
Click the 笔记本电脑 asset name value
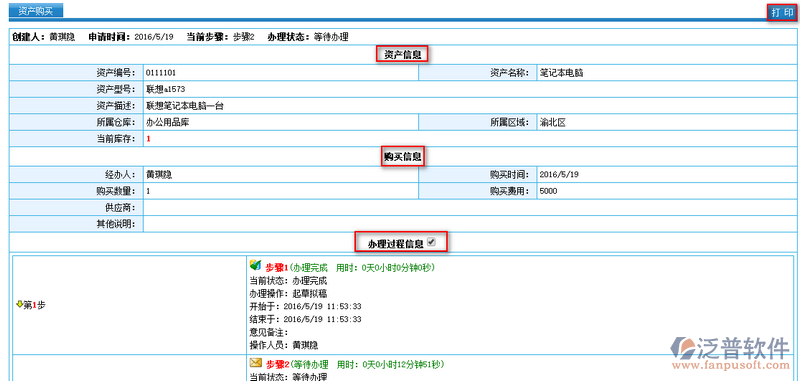click(x=561, y=73)
